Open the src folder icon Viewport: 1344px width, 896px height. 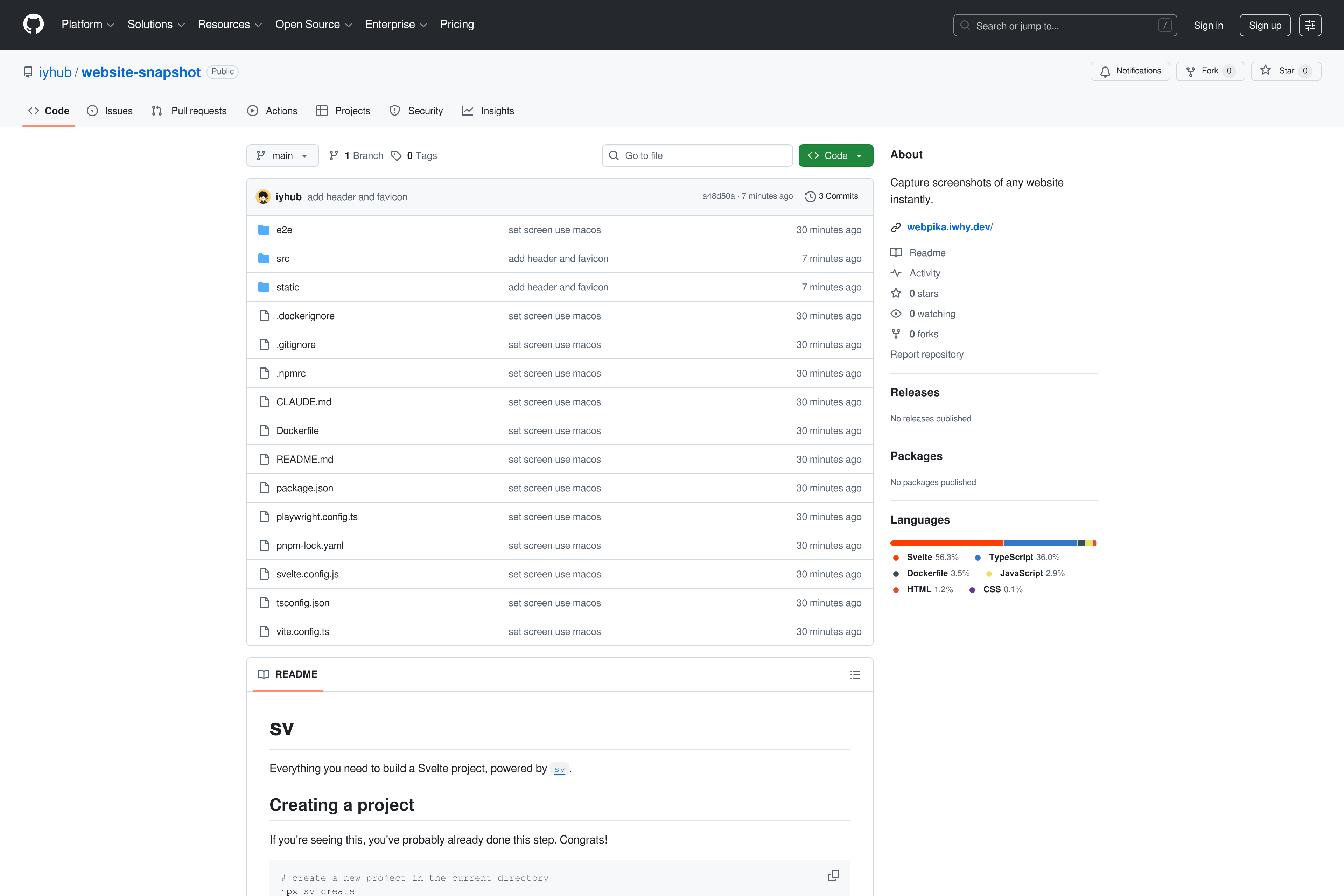click(x=264, y=258)
